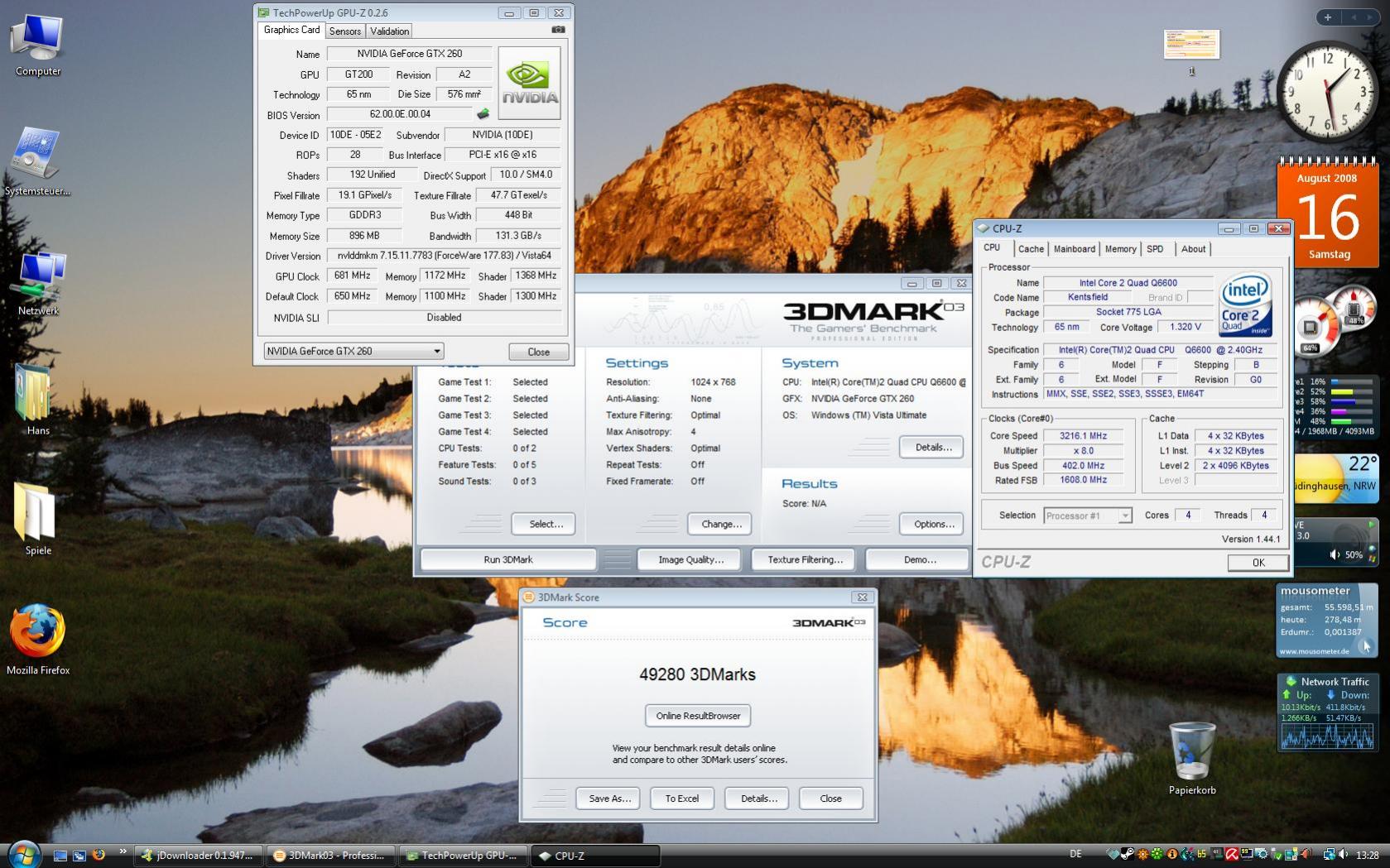The width and height of the screenshot is (1390, 868).
Task: Click the sidebar add gadget plus button
Action: pos(1328,17)
